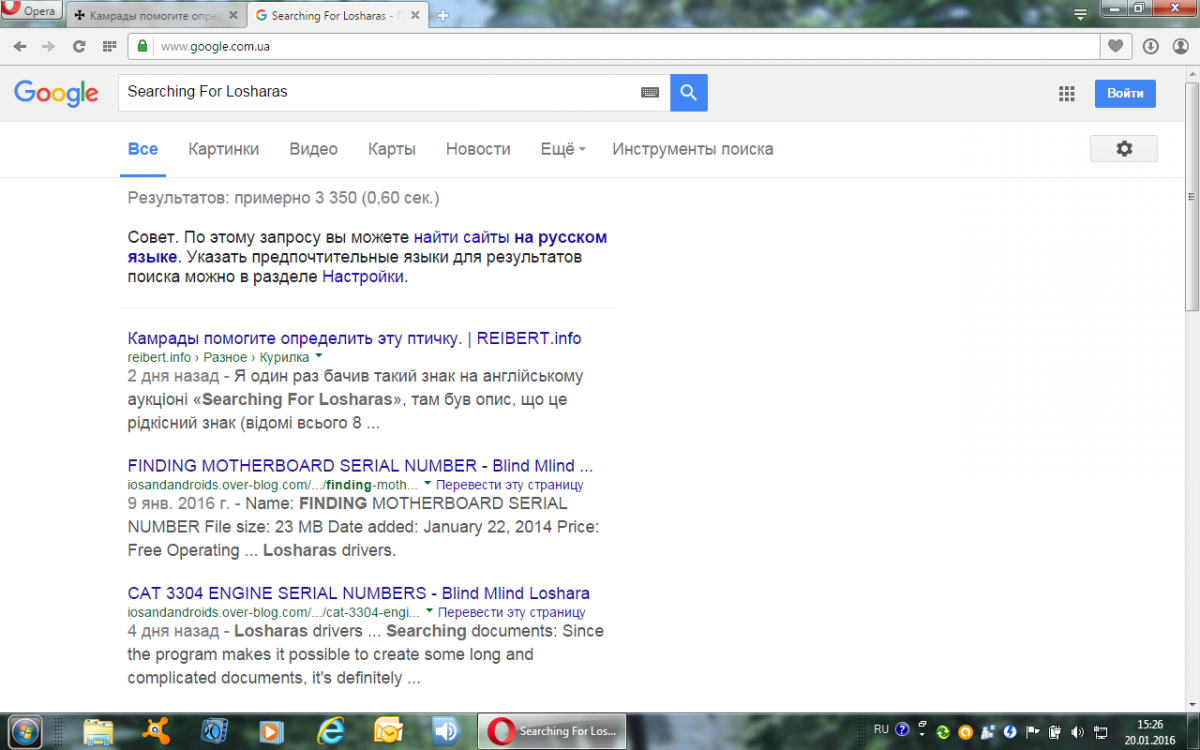
Task: Open the tab menu icon in title bar
Action: pos(1079,15)
